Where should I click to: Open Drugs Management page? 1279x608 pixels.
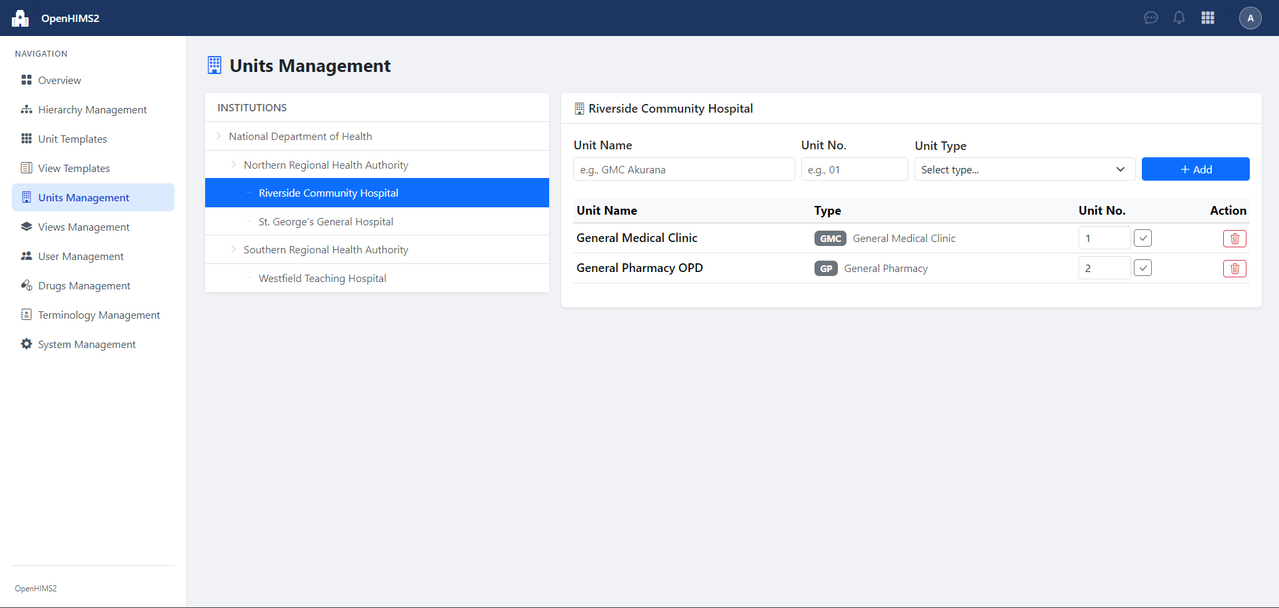pyautogui.click(x=93, y=285)
